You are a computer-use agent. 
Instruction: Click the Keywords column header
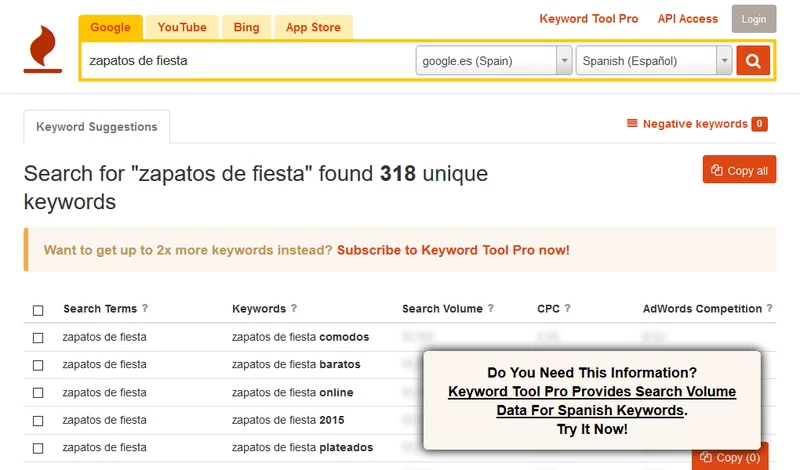point(259,309)
